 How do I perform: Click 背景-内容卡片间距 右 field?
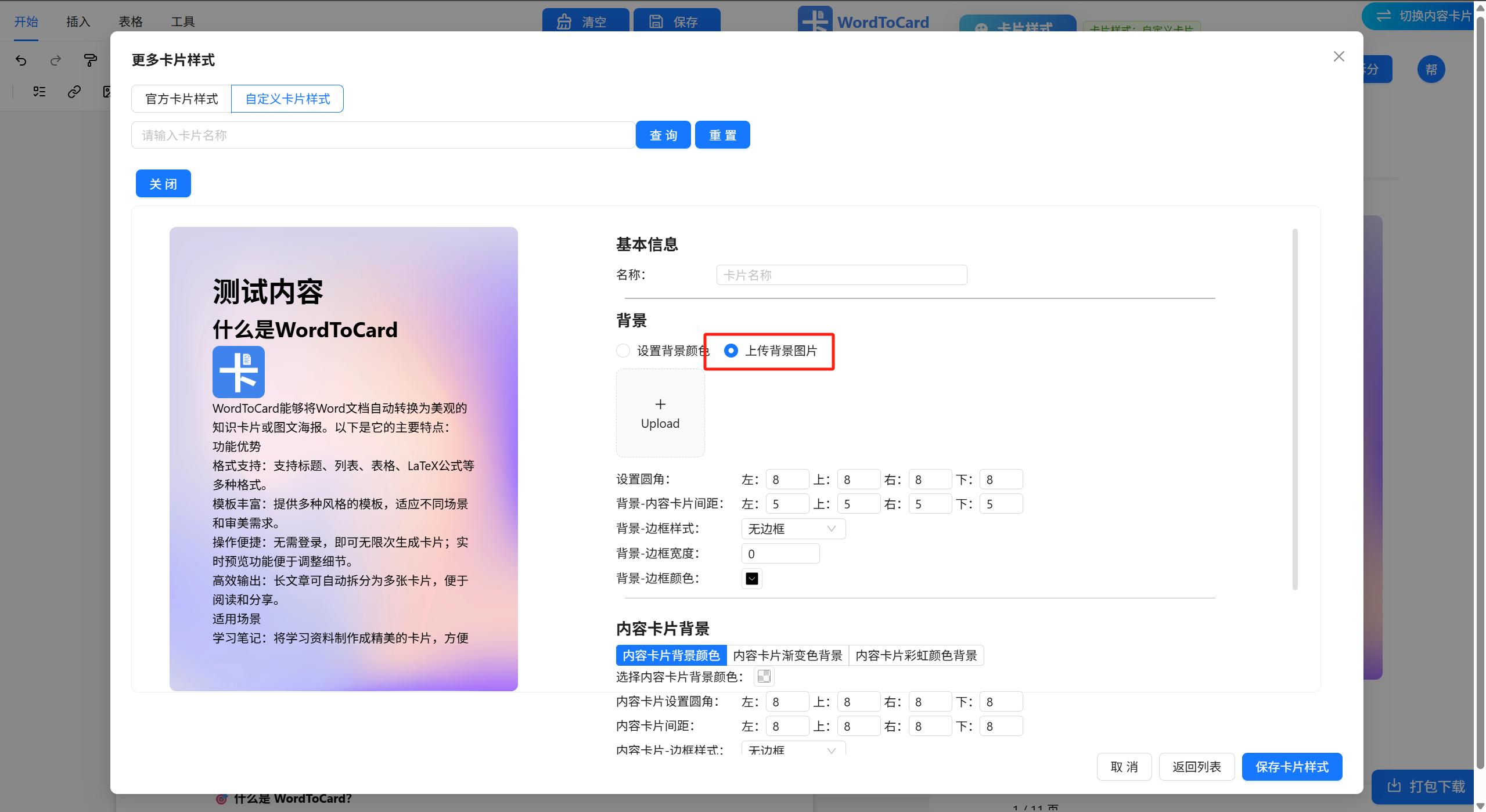click(930, 504)
